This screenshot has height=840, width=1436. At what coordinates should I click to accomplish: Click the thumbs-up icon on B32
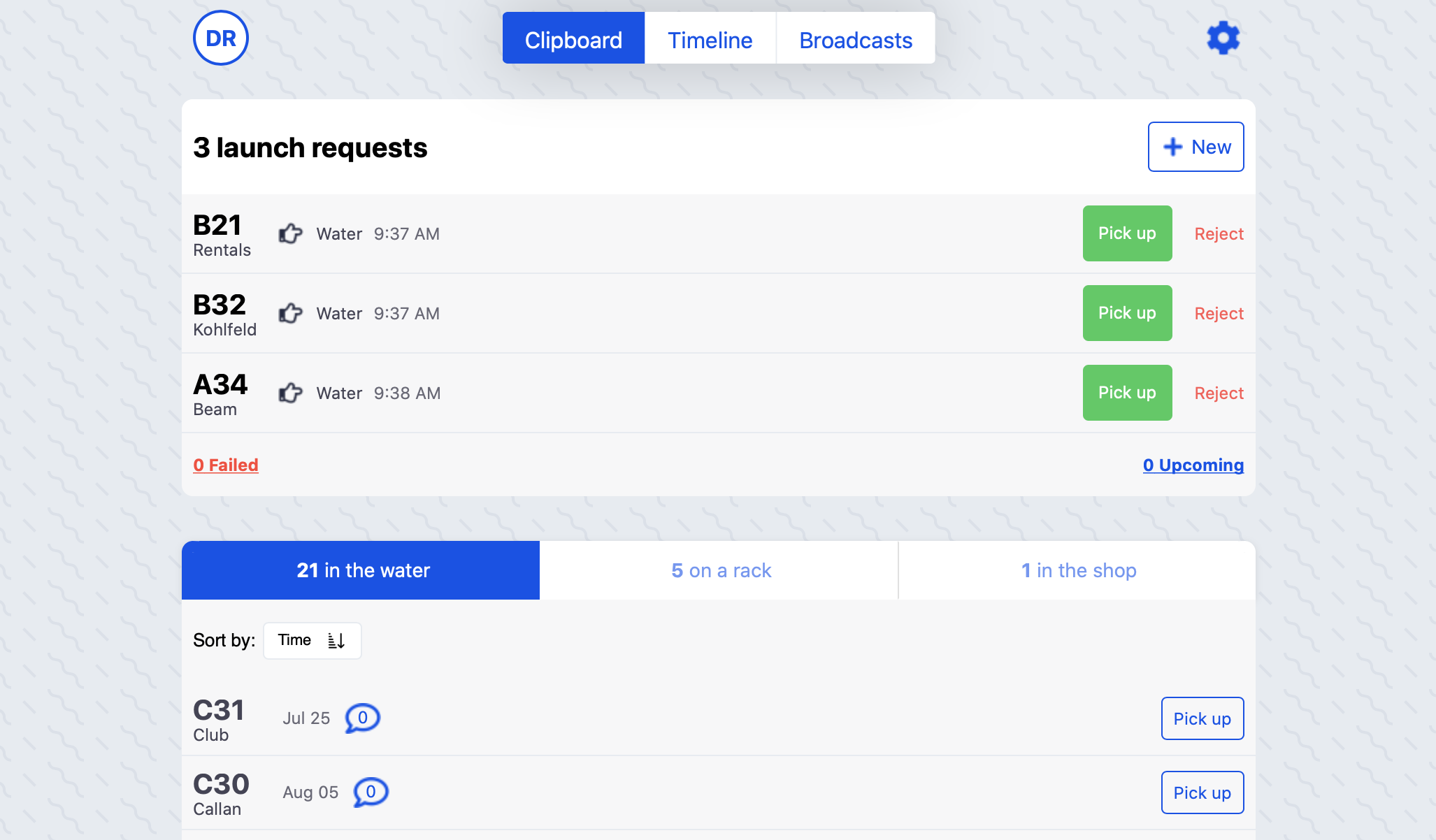pyautogui.click(x=290, y=312)
